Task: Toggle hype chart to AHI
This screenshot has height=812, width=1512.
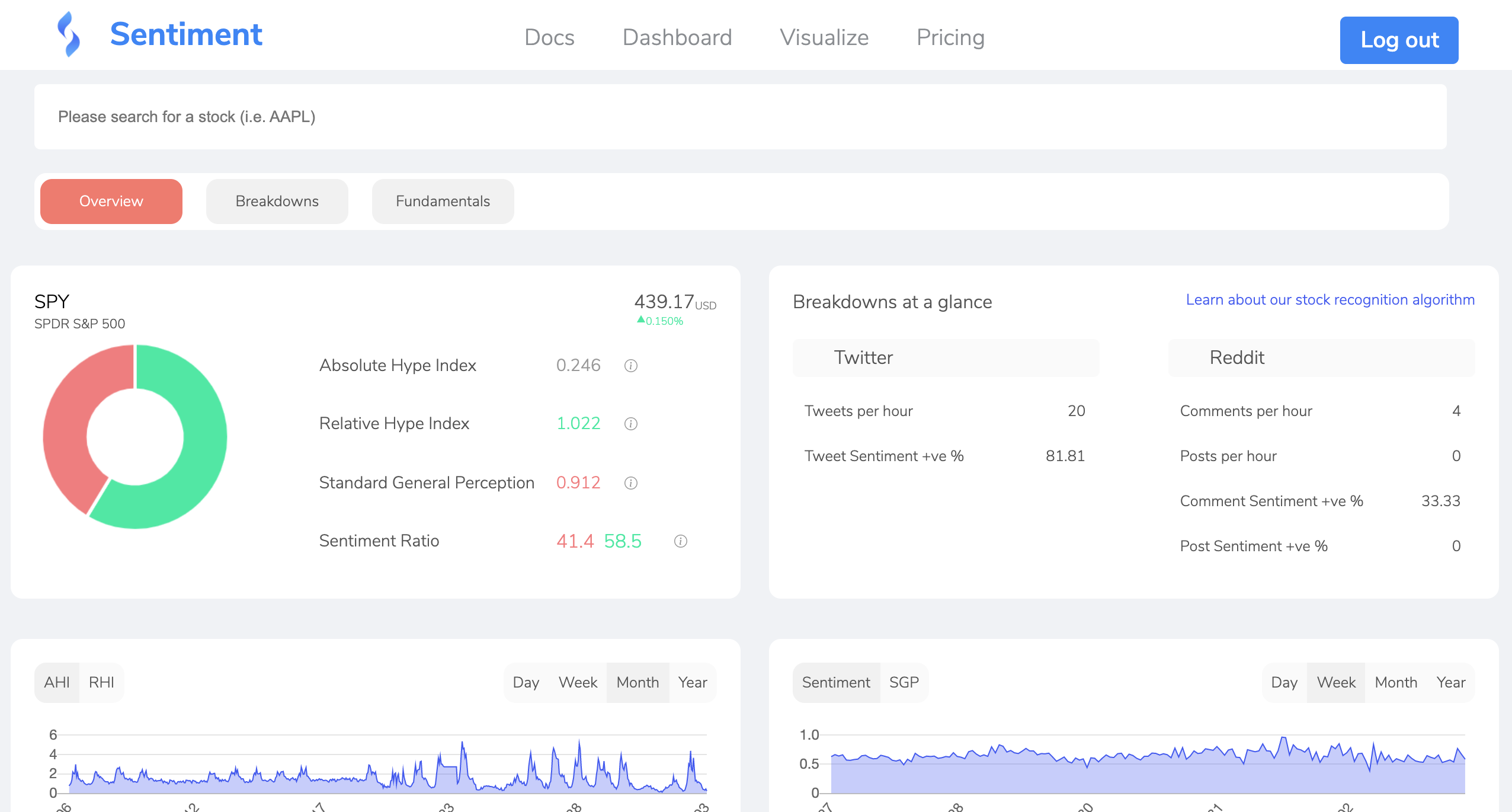Action: 57,682
